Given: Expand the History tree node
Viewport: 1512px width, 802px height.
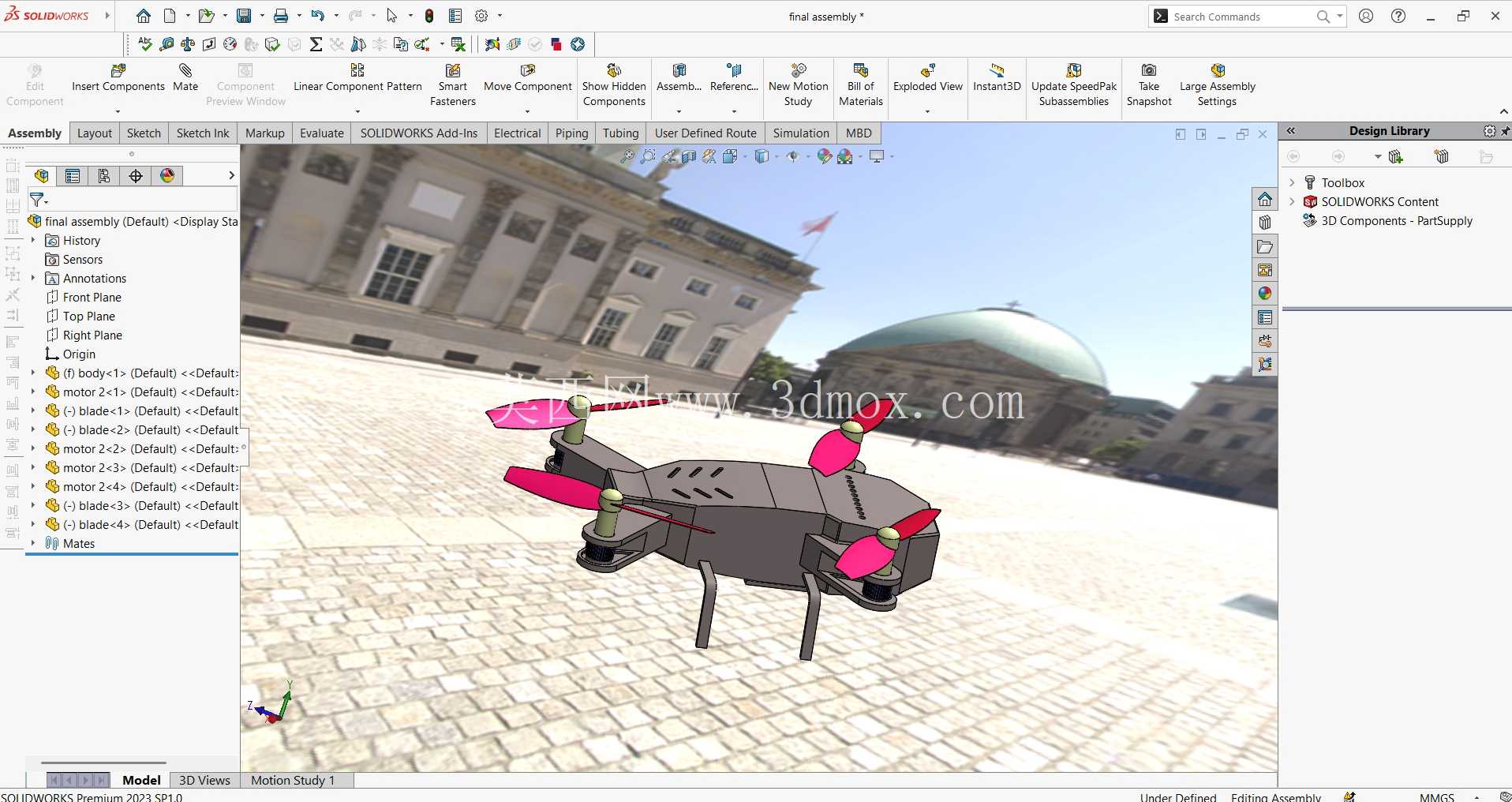Looking at the screenshot, I should click(x=33, y=240).
